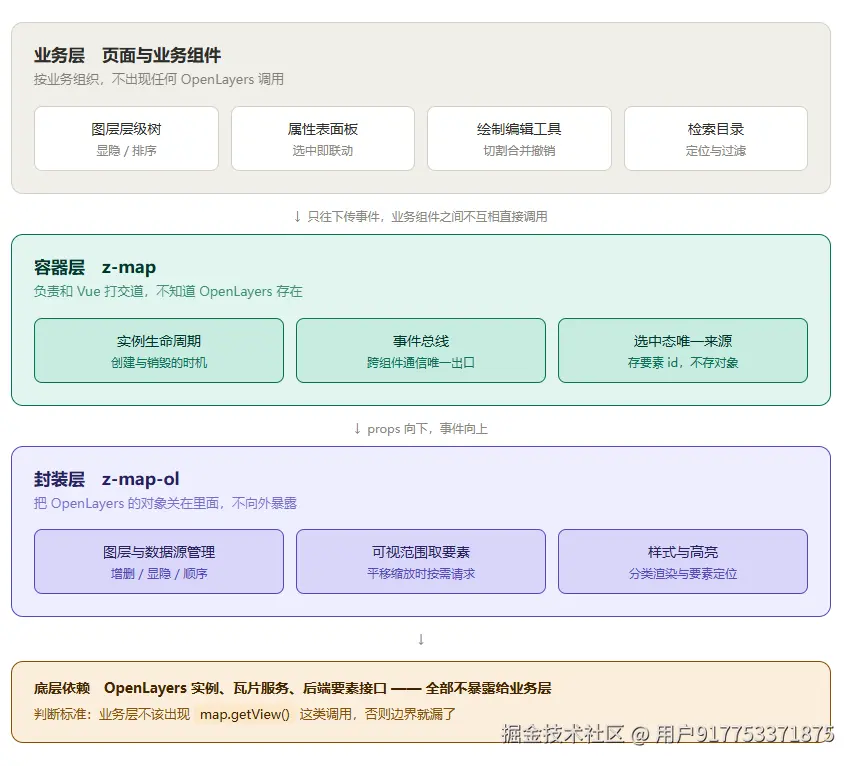
Task: Click the 图层层级树 card
Action: [x=126, y=138]
